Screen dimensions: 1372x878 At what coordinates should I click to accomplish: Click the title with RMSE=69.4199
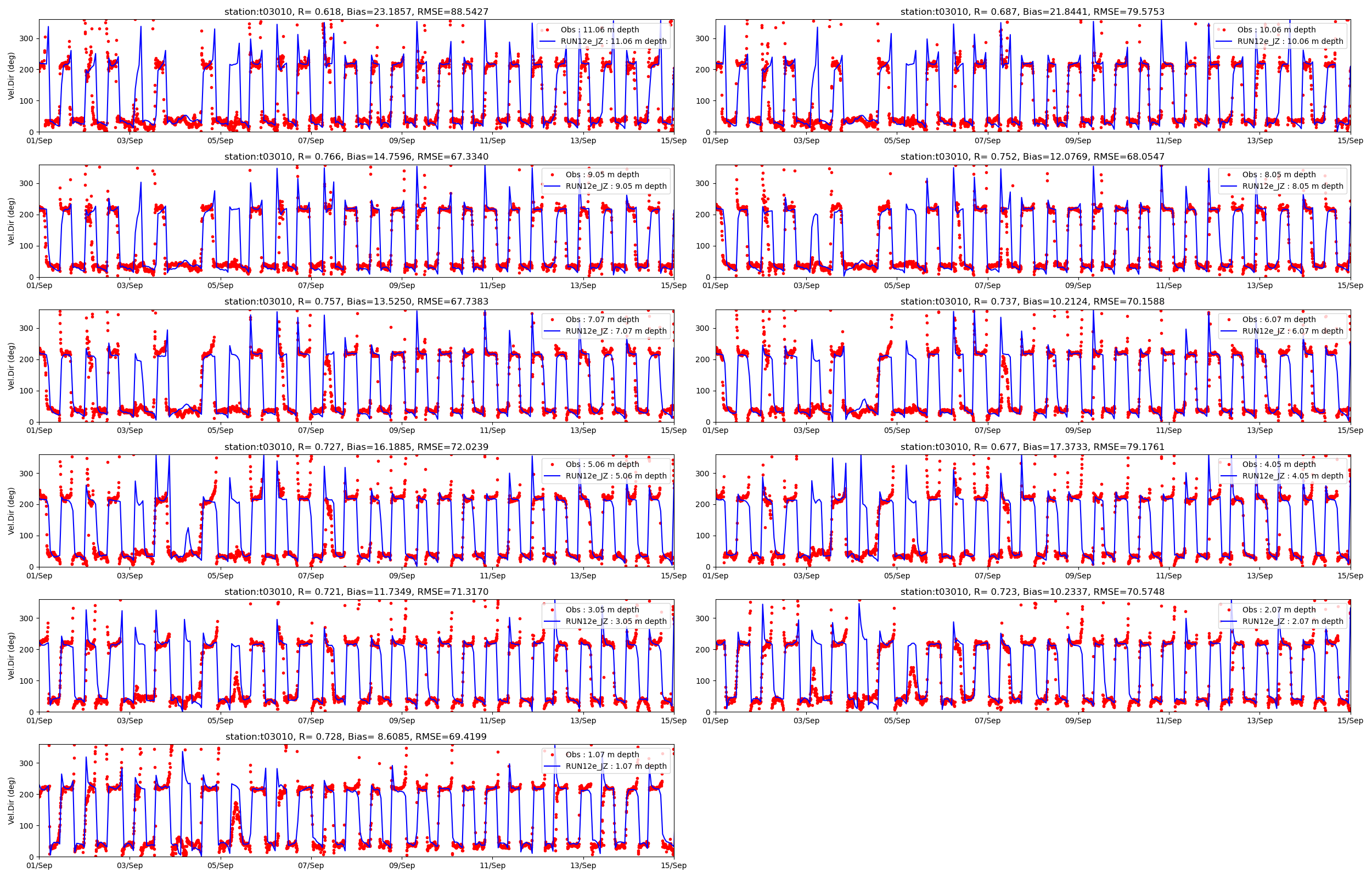tap(356, 736)
